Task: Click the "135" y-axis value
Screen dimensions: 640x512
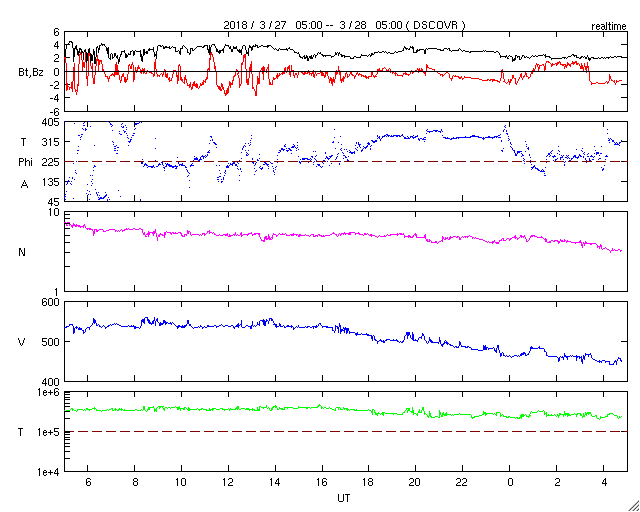Action: [51, 182]
